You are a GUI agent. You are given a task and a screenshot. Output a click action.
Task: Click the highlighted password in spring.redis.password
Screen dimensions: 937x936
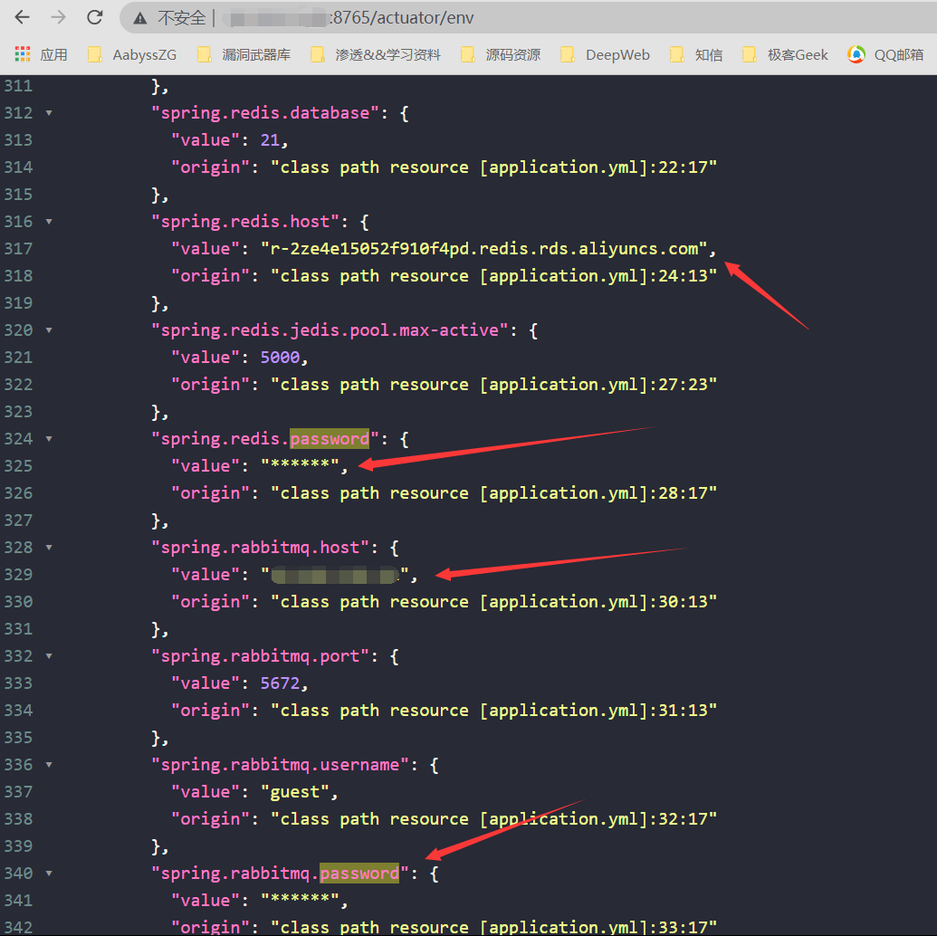(x=330, y=439)
